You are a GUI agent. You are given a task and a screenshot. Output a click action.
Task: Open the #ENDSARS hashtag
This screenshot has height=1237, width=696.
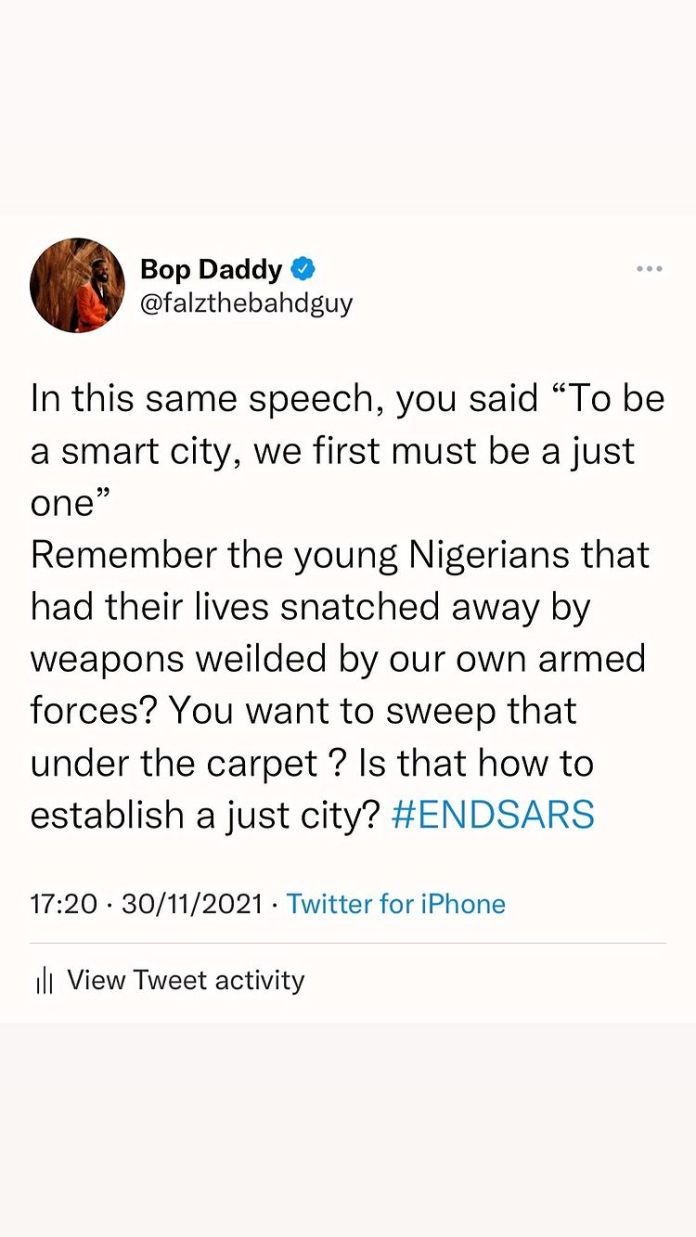coord(493,815)
